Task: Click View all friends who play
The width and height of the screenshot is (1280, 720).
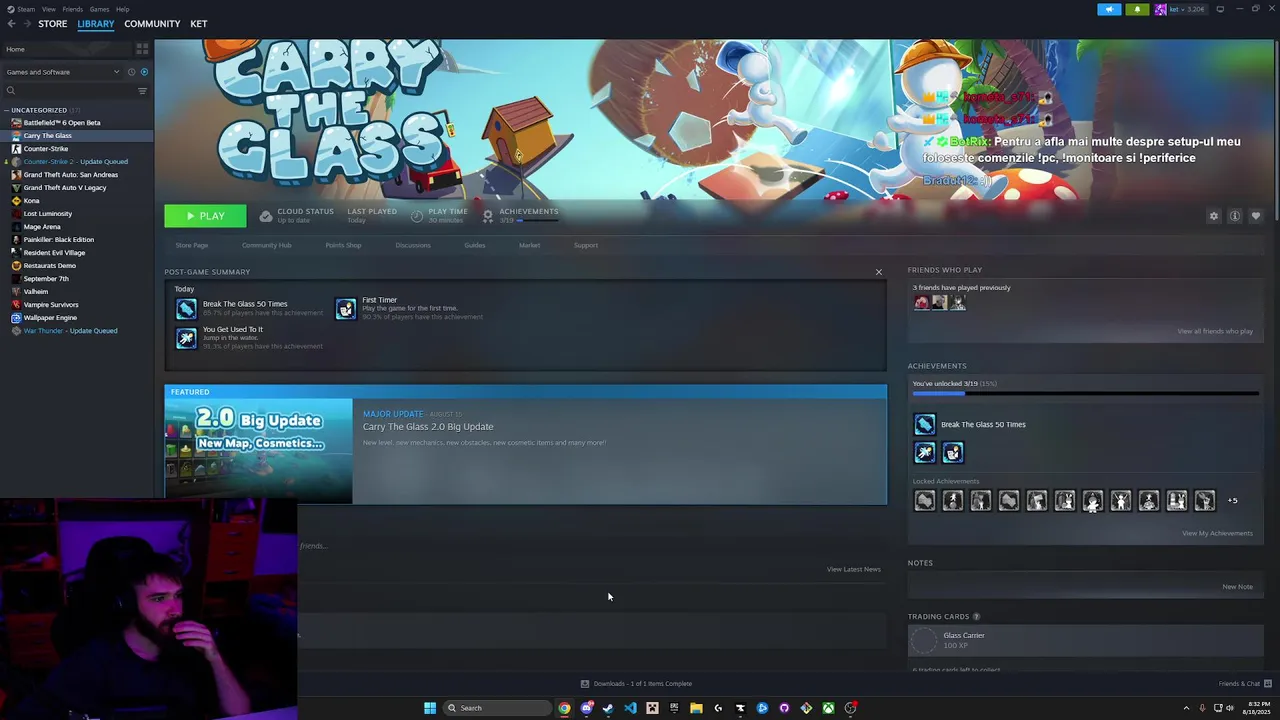Action: [1215, 331]
